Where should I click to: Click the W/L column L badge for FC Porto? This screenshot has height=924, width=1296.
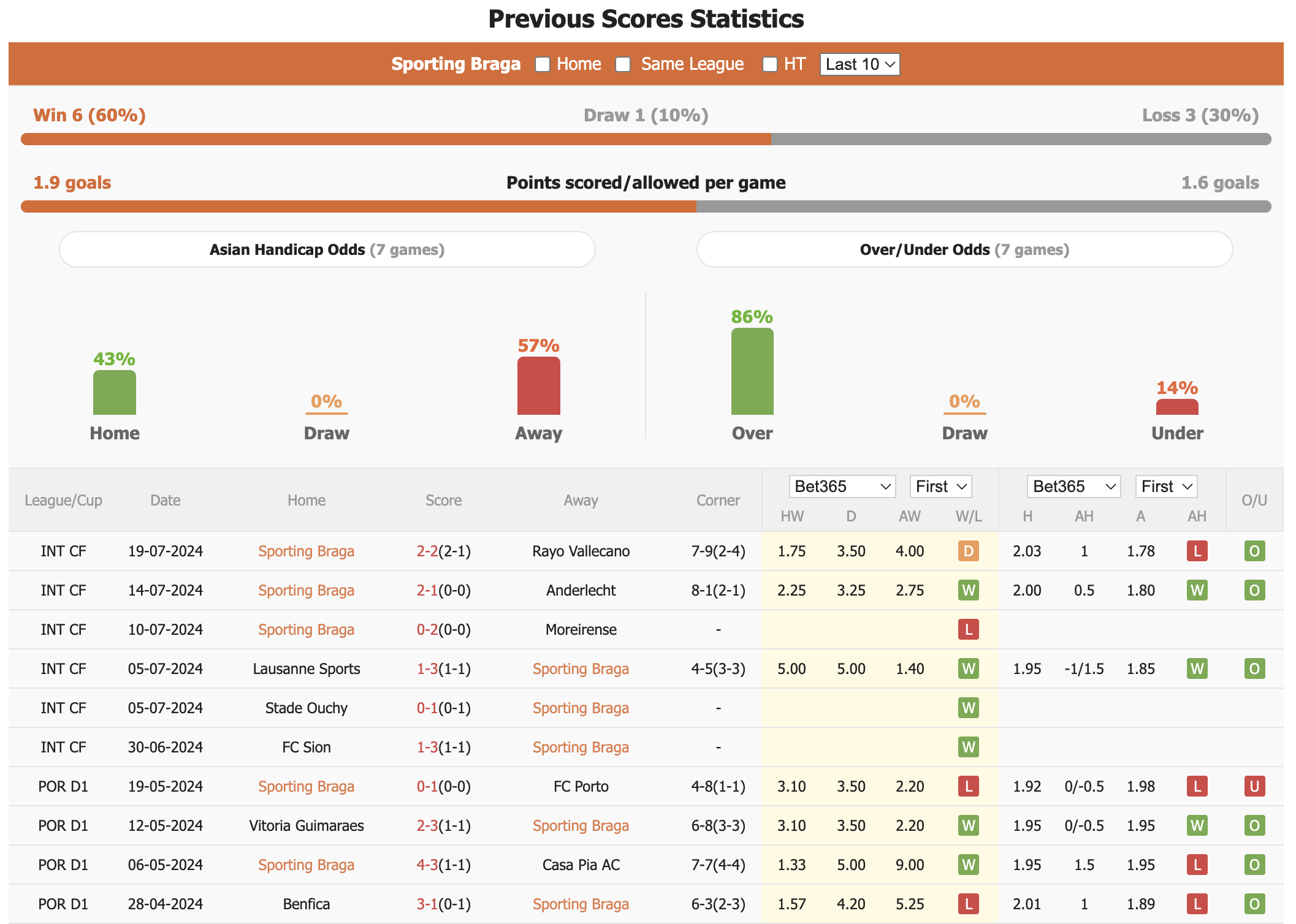(969, 786)
